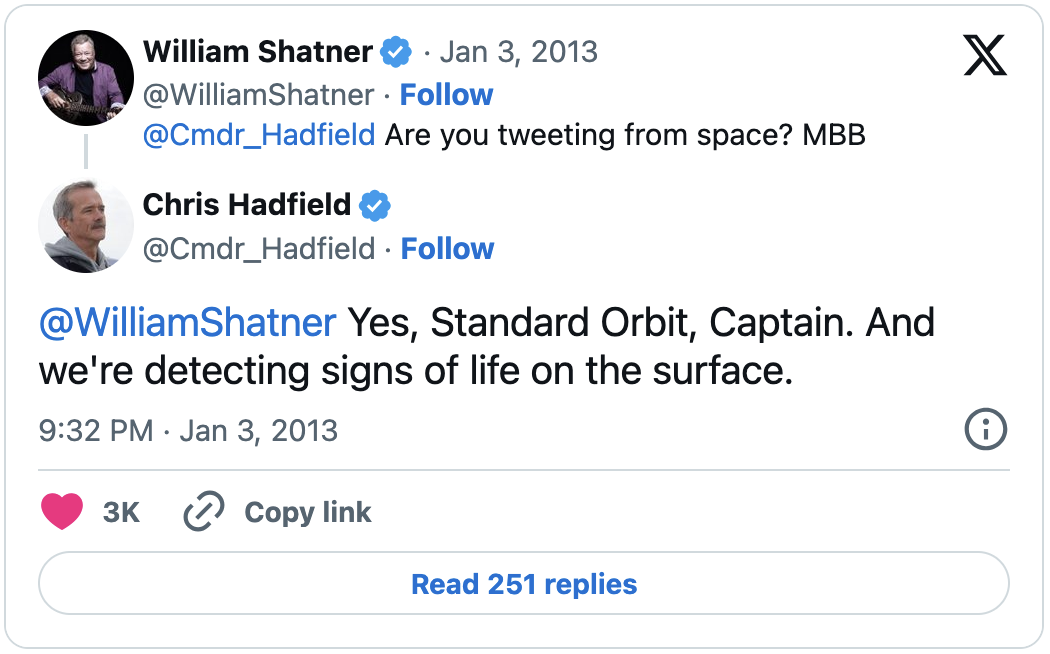Open William Shatner's profile picture
The image size is (1050, 654).
pos(86,78)
